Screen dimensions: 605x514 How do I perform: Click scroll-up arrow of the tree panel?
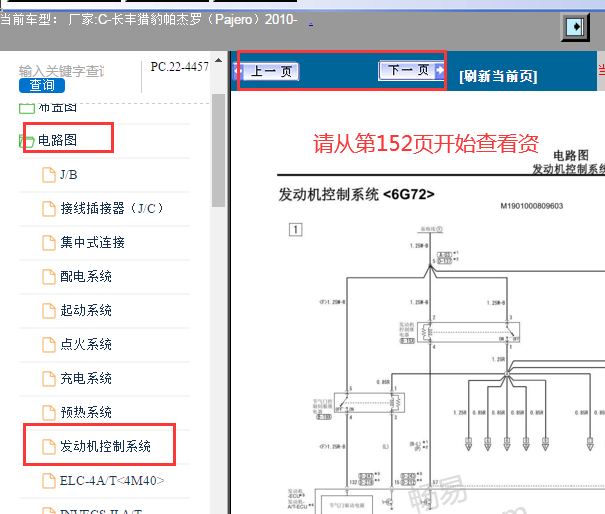(218, 60)
